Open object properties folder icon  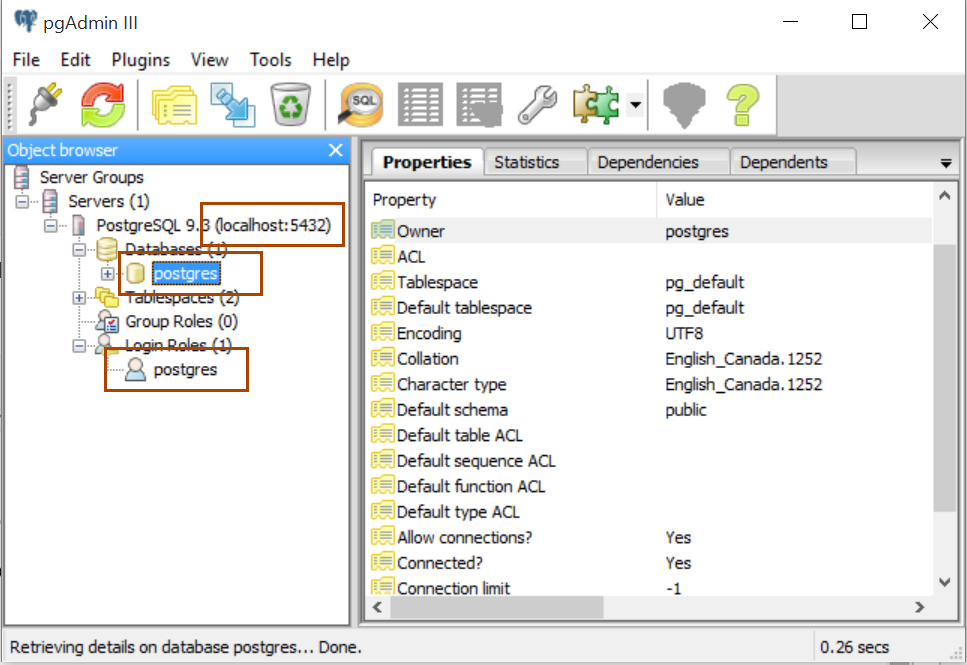tap(175, 105)
